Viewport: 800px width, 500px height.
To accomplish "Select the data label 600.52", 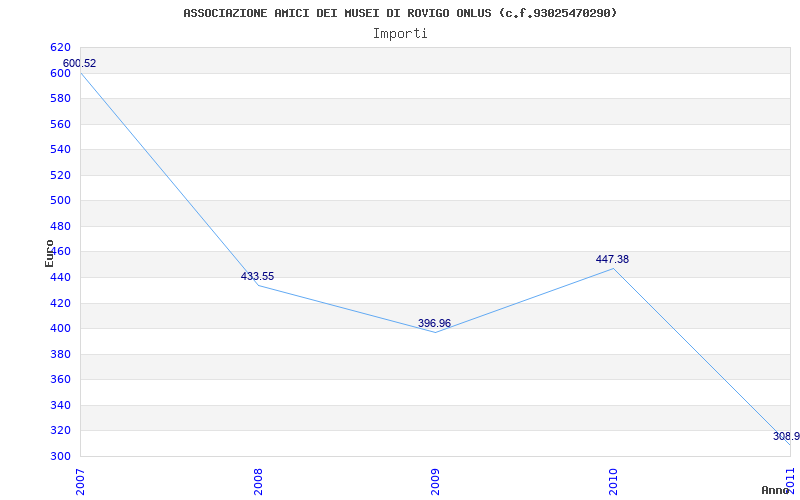I will click(79, 64).
